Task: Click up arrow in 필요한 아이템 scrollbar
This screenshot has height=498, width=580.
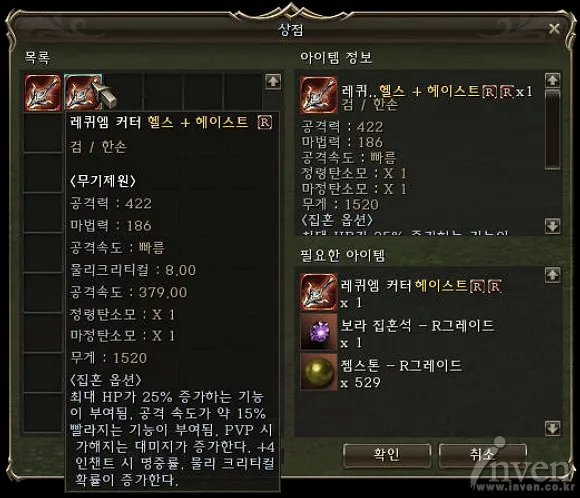Action: coord(553,275)
